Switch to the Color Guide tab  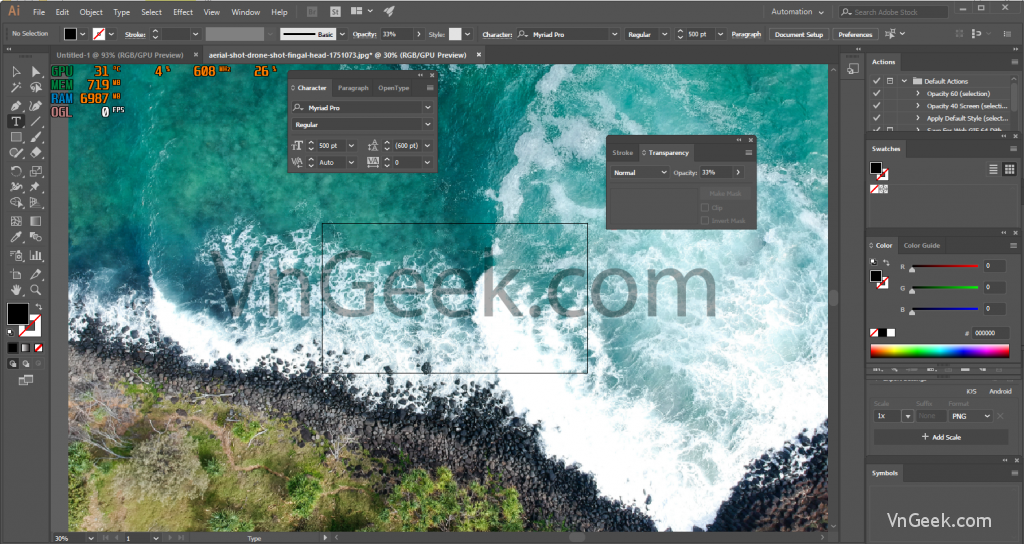click(921, 246)
